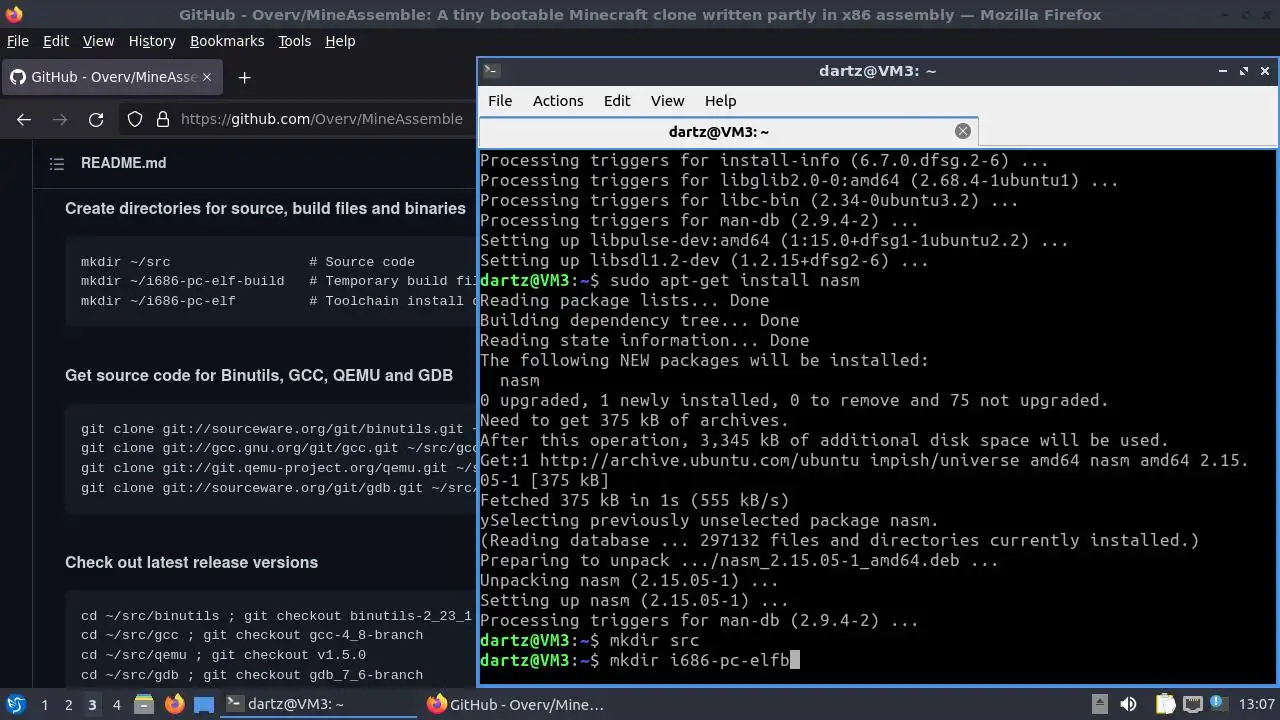
Task: Open the removable media eject tray icon
Action: pyautogui.click(x=1099, y=704)
